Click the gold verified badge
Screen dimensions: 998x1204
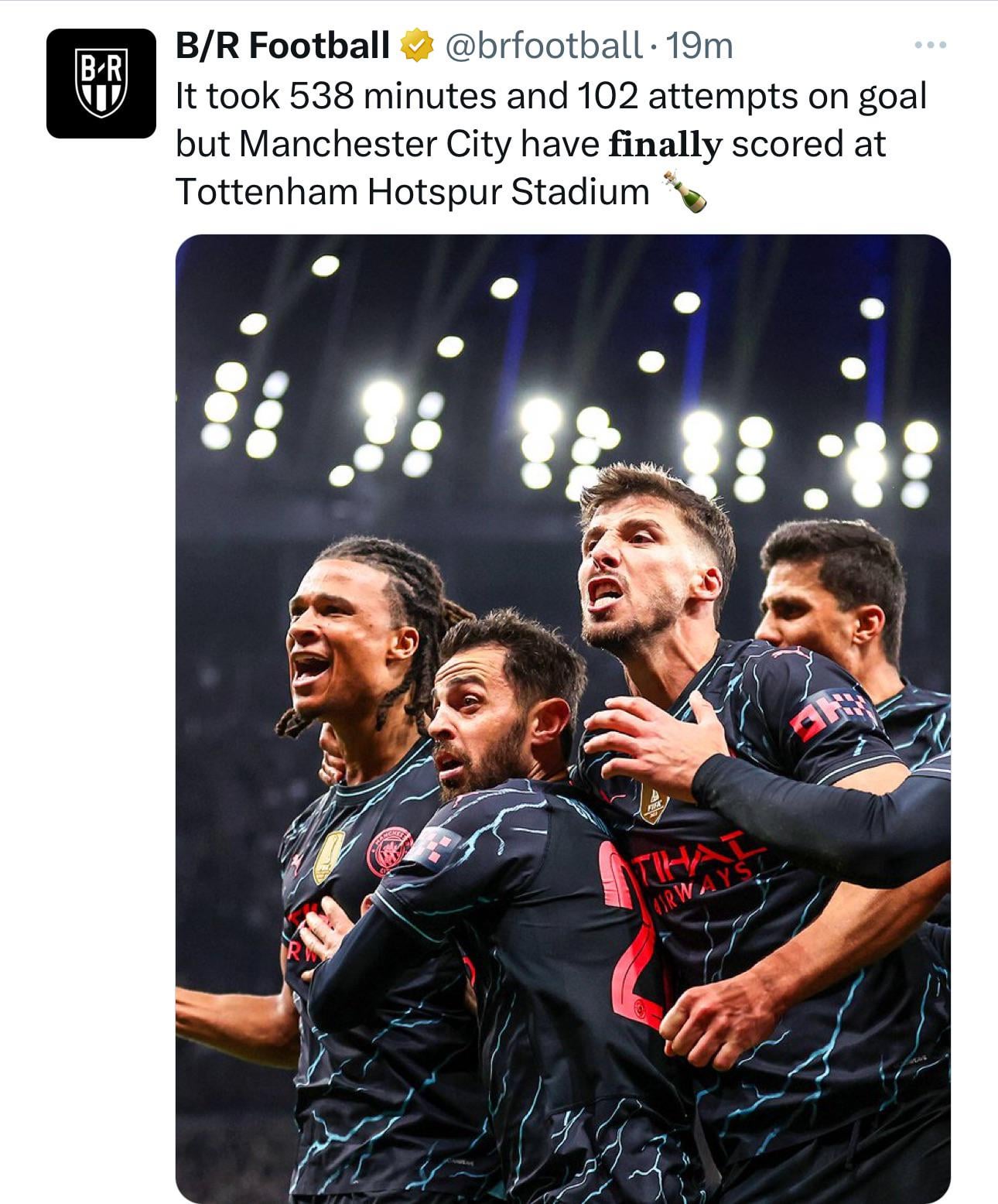coord(415,46)
